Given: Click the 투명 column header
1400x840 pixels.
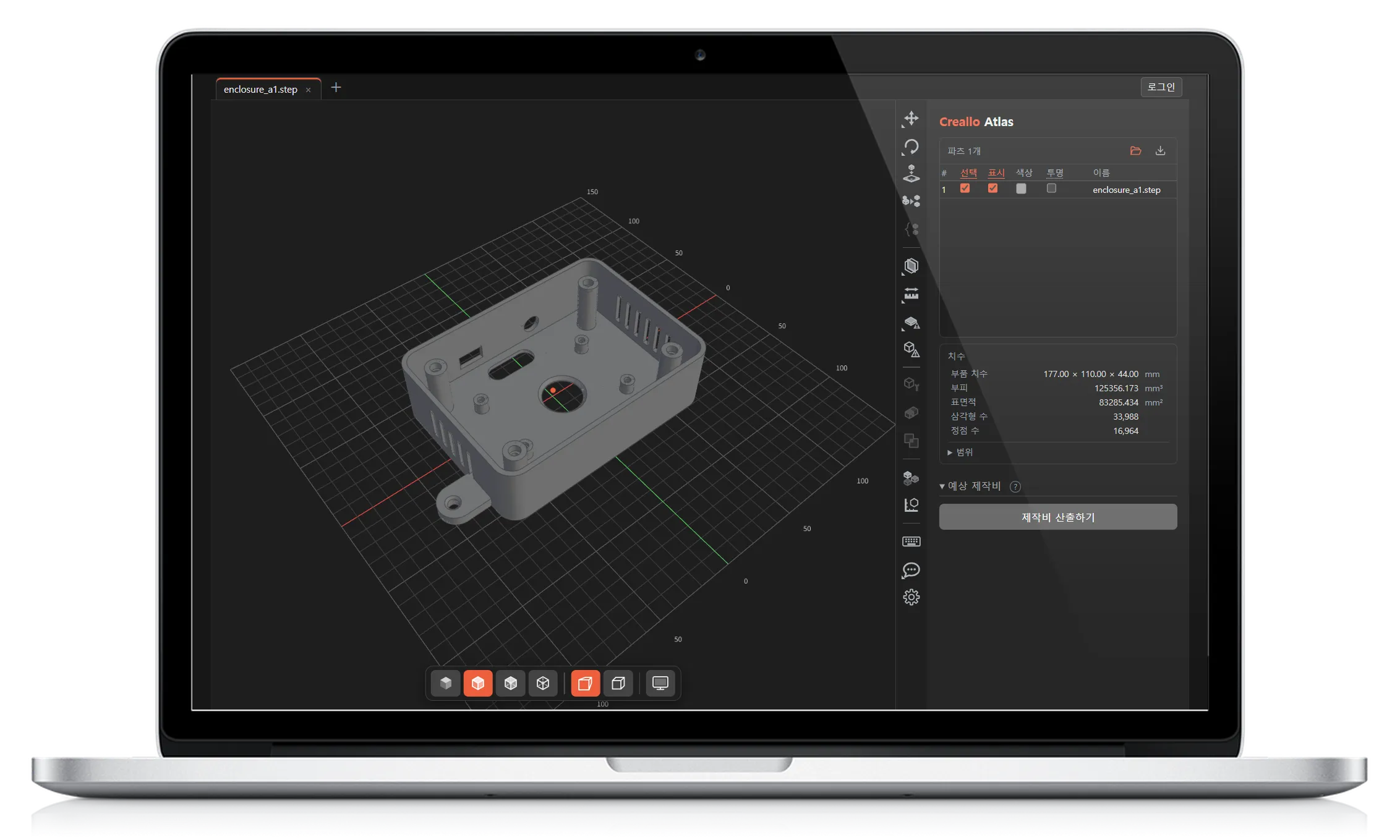Looking at the screenshot, I should point(1054,173).
